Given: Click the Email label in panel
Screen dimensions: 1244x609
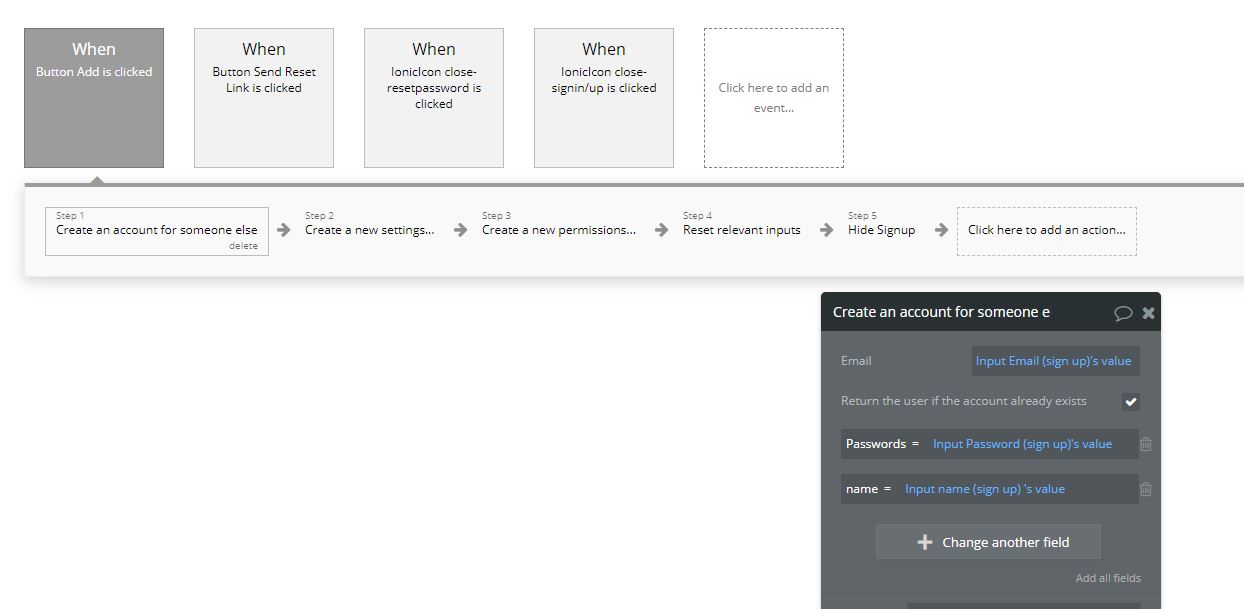Looking at the screenshot, I should tap(856, 361).
